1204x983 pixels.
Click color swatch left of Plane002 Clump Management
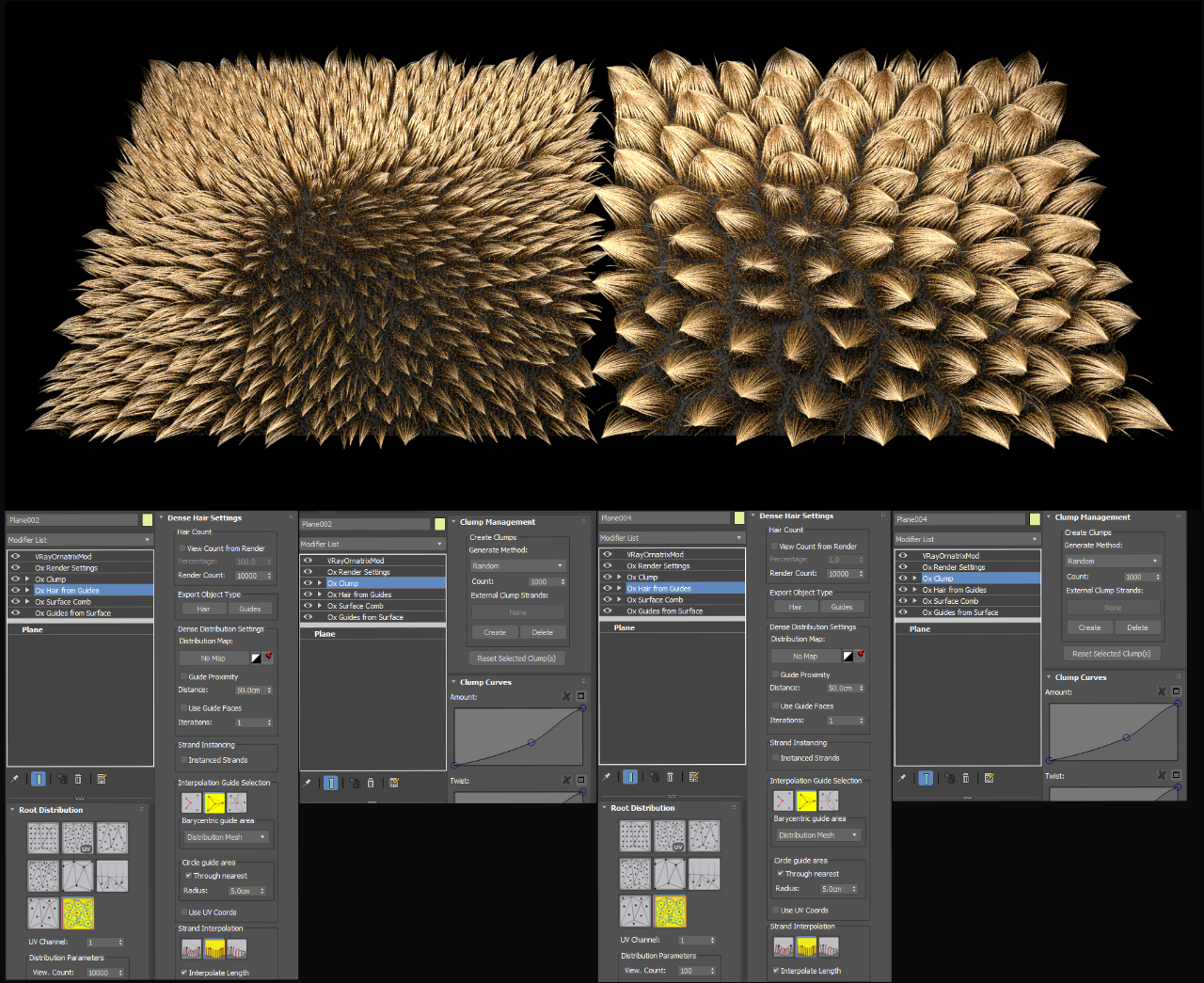439,524
